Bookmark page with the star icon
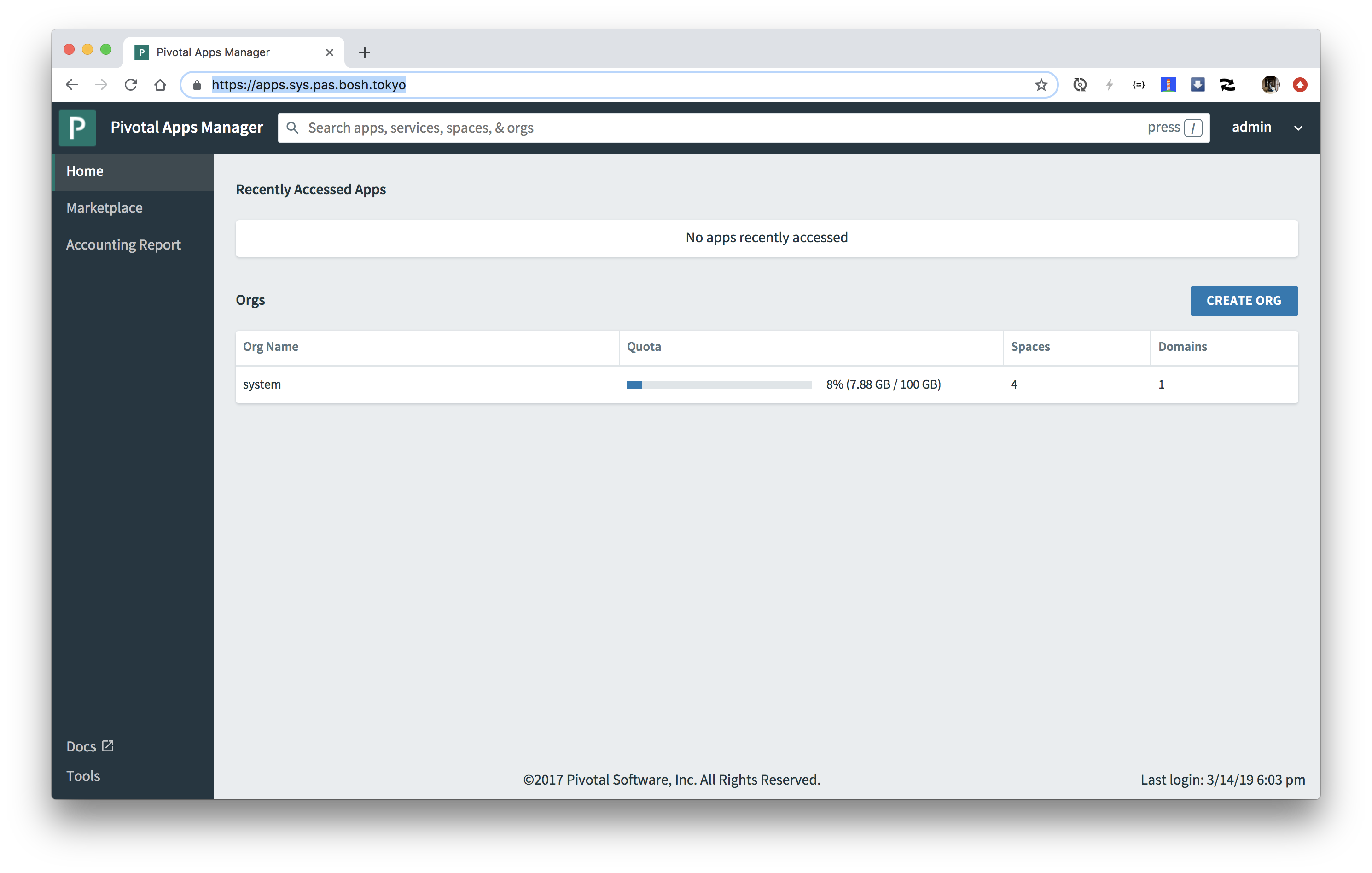 [1041, 85]
